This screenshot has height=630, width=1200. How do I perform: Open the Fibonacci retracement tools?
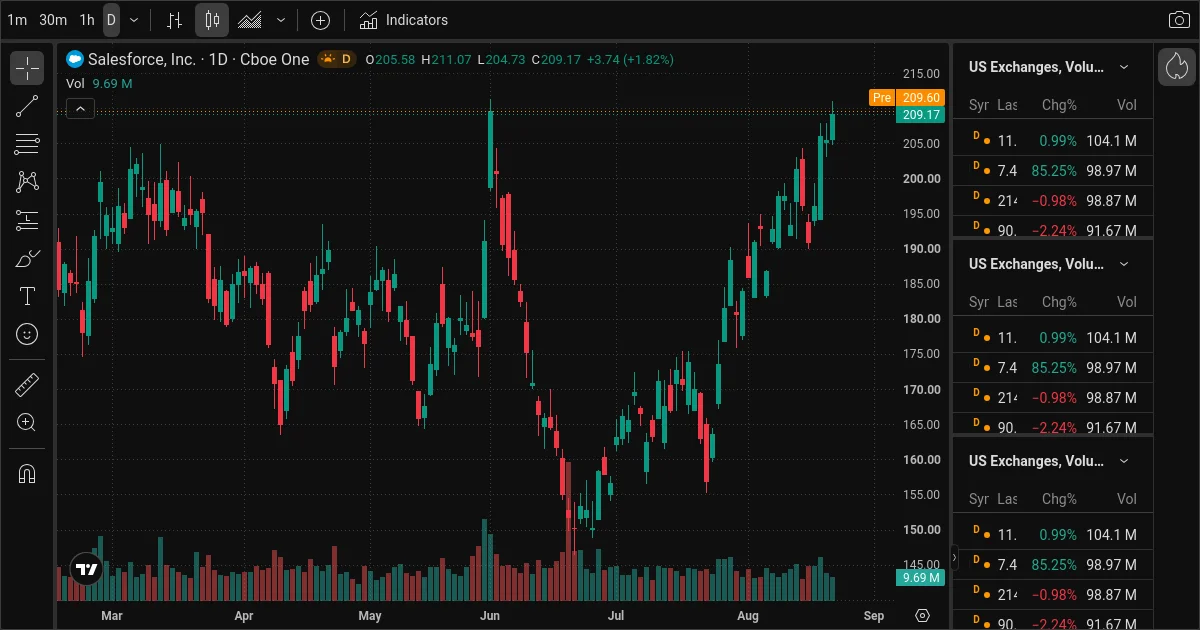click(x=27, y=144)
